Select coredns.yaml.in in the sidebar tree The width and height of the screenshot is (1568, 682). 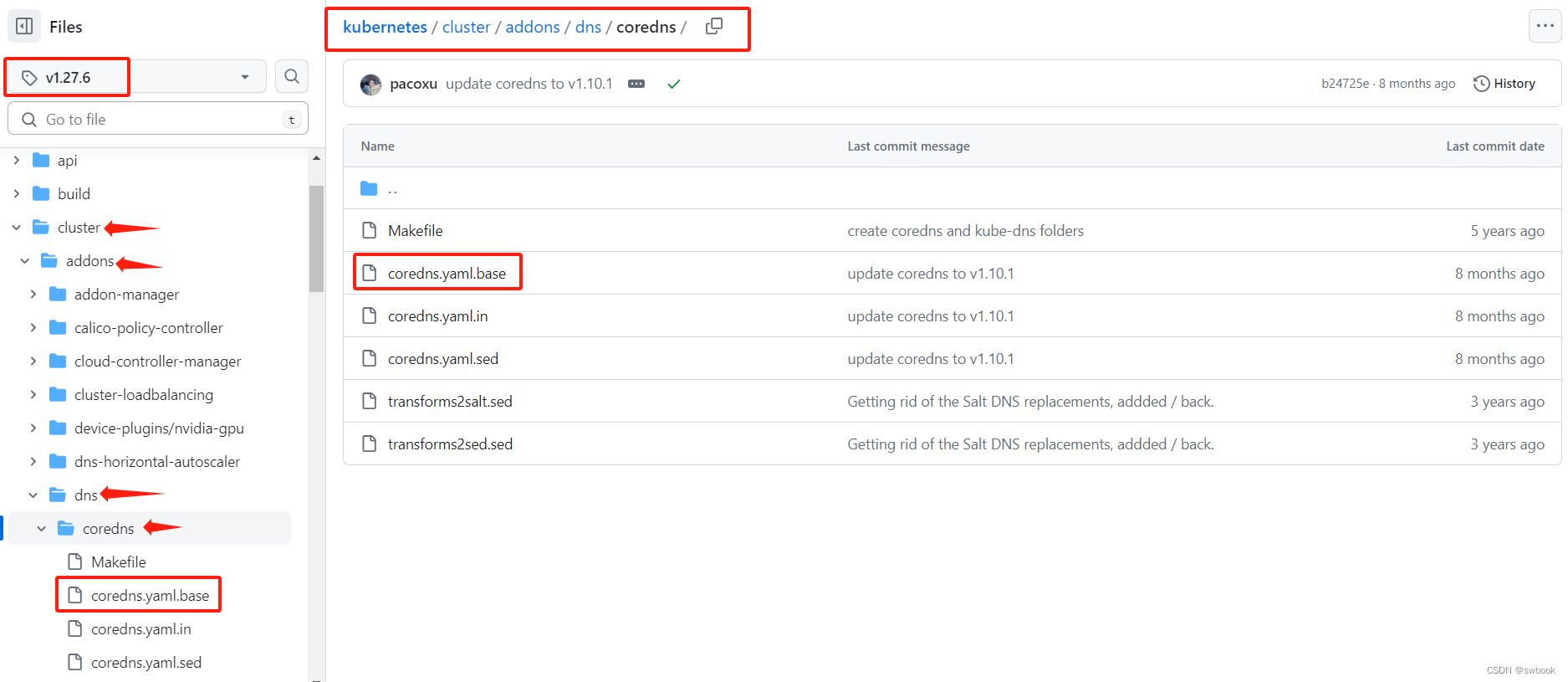[140, 628]
